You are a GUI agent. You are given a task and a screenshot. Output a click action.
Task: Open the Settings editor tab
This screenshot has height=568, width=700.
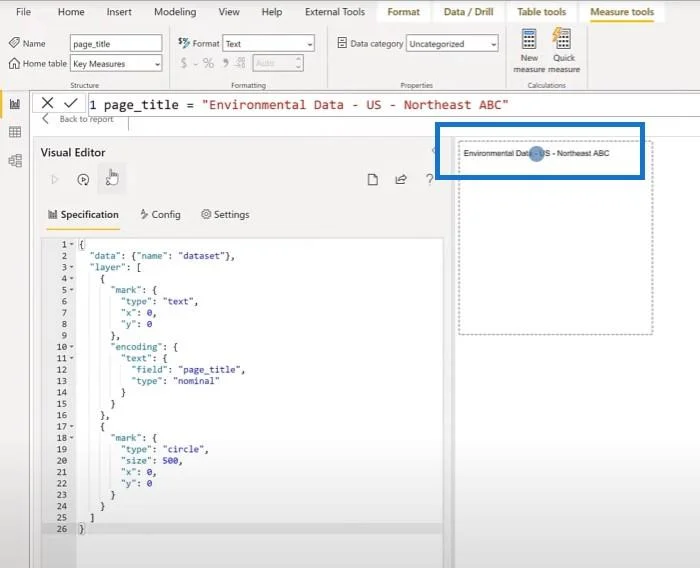pos(225,215)
